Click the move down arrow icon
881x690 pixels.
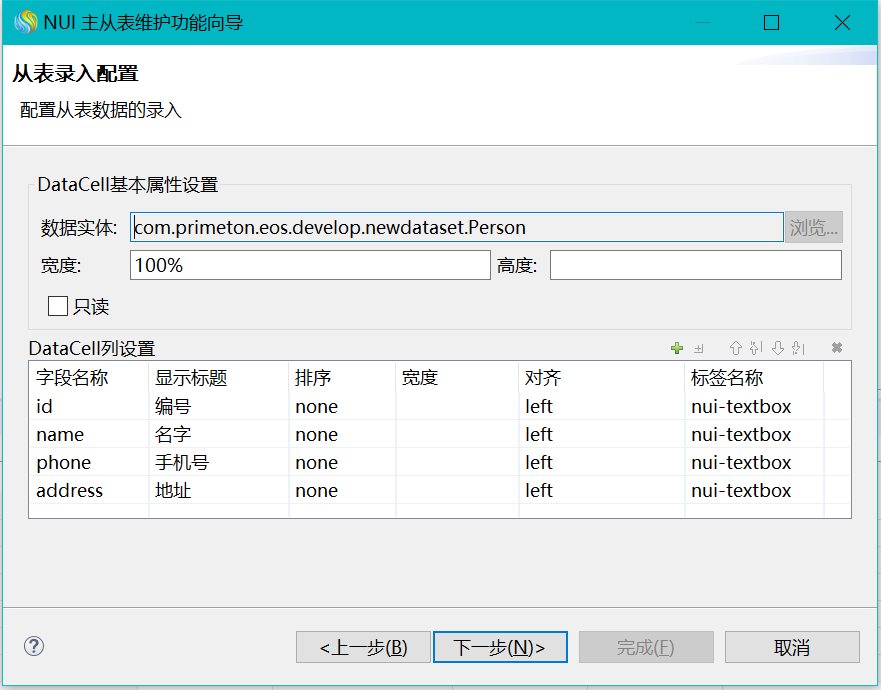click(x=777, y=348)
